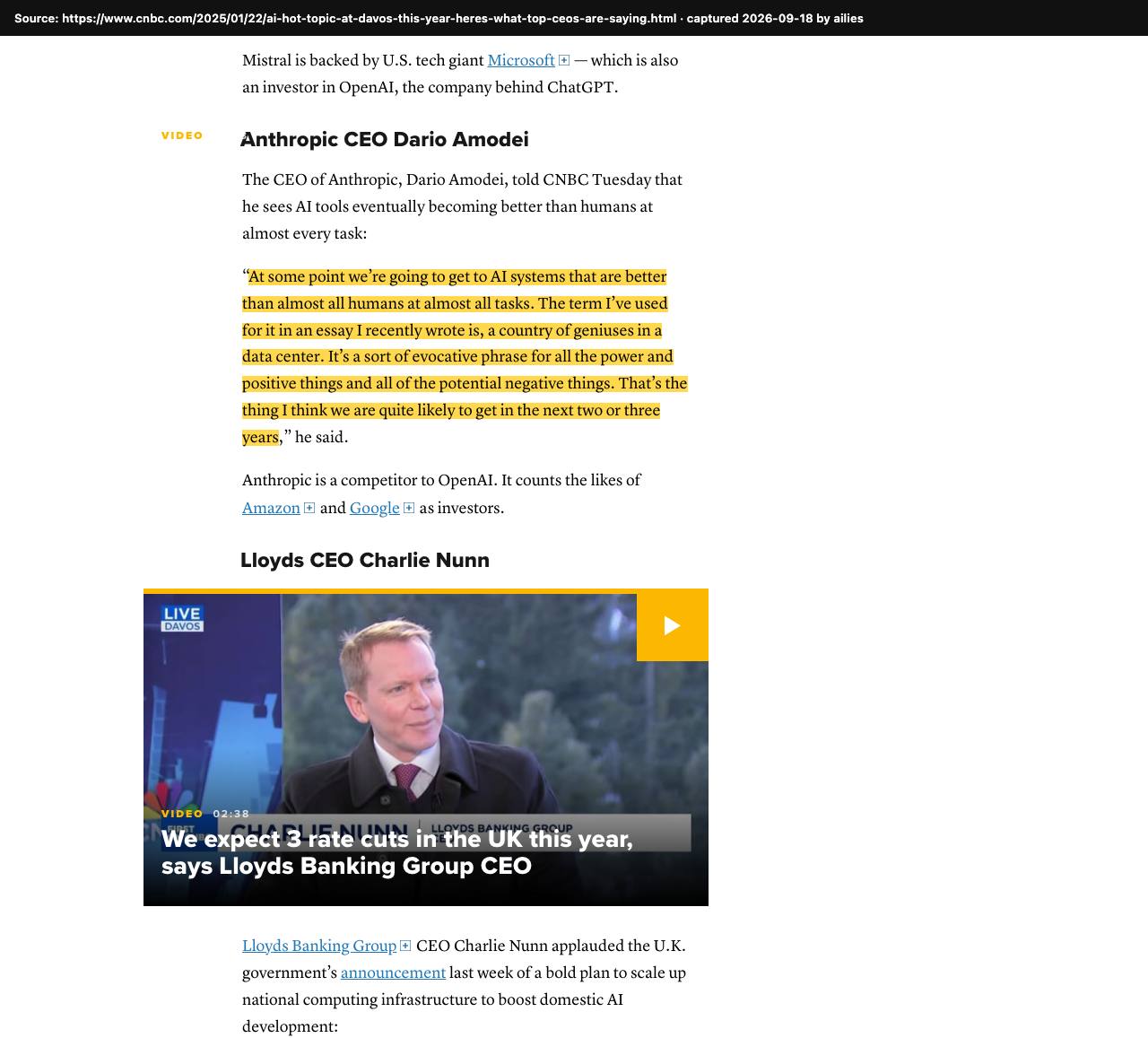This screenshot has height=1038, width=1148.
Task: Open the Charlie Nunn video thumbnail
Action: click(x=426, y=747)
